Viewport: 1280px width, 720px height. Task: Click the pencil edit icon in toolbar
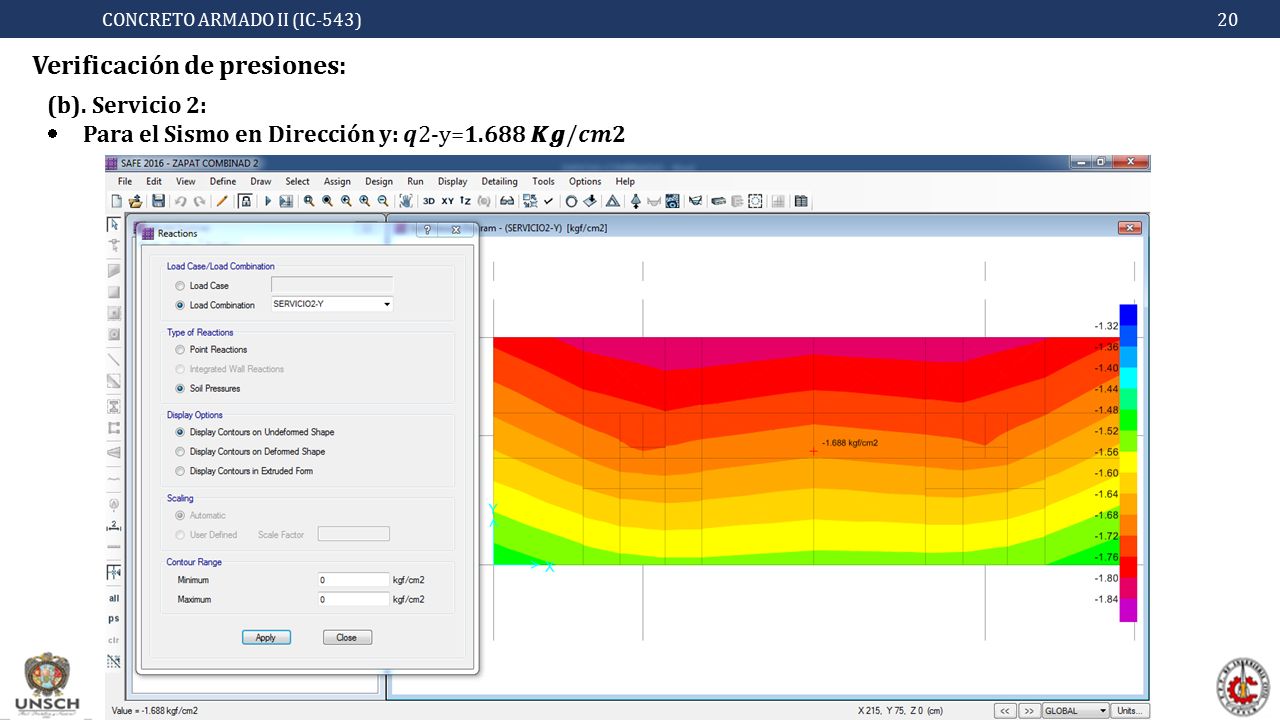(x=221, y=201)
